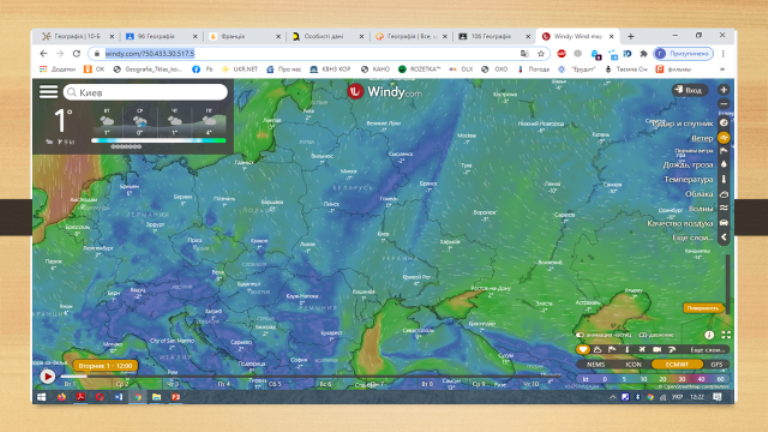Click the webcam camera icon
Viewport: 768px width, 432px height.
(x=657, y=349)
